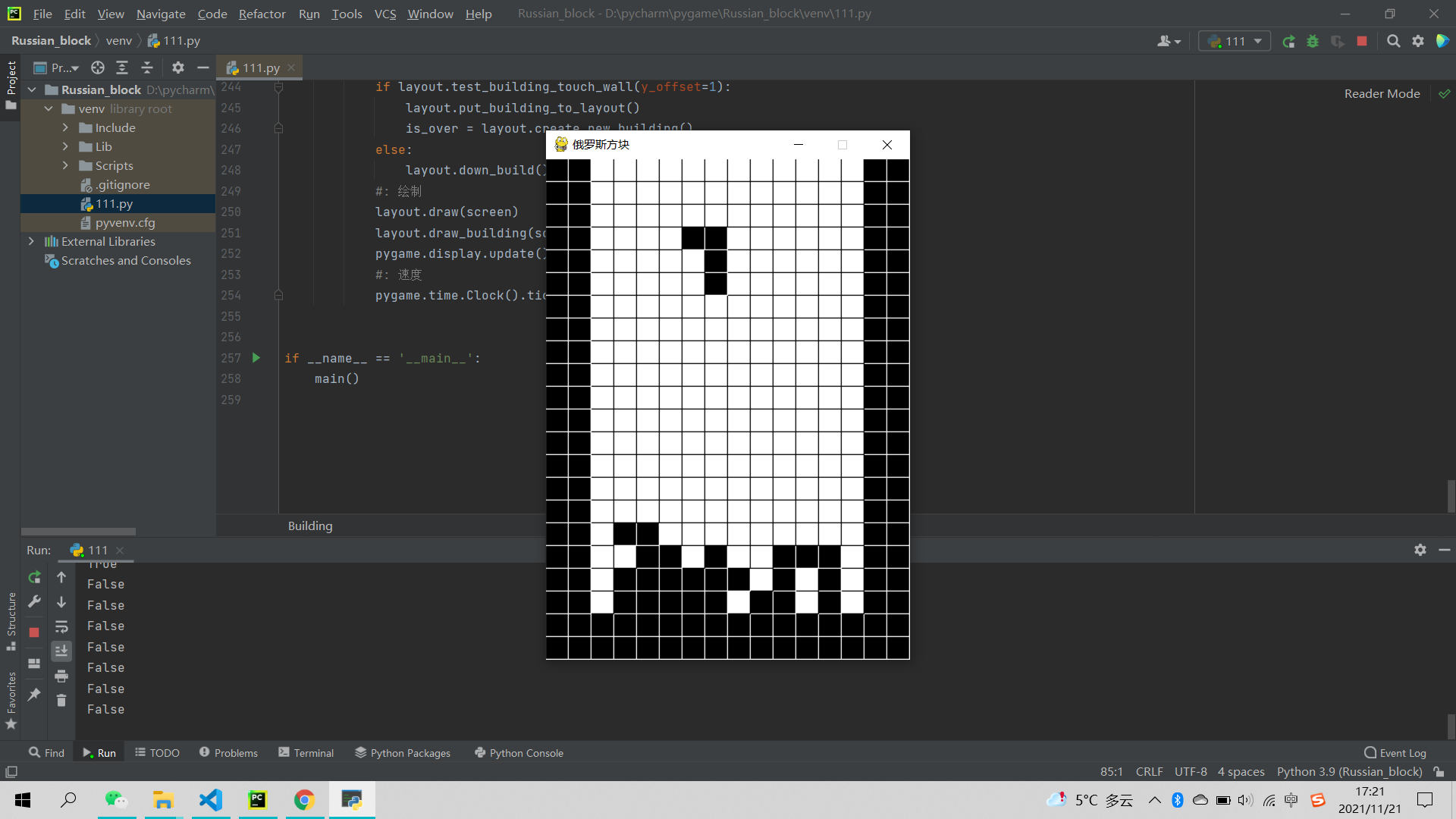The width and height of the screenshot is (1456, 819).
Task: Click Select Opened File target icon
Action: (x=98, y=67)
